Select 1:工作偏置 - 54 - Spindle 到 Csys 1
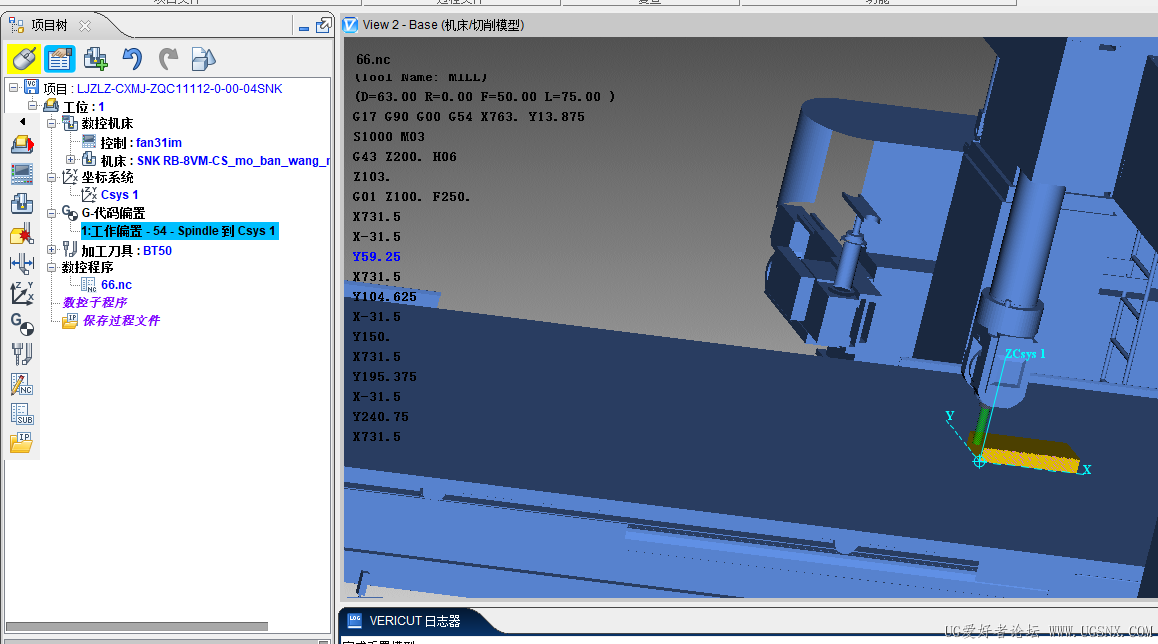Viewport: 1158px width, 644px height. 179,231
